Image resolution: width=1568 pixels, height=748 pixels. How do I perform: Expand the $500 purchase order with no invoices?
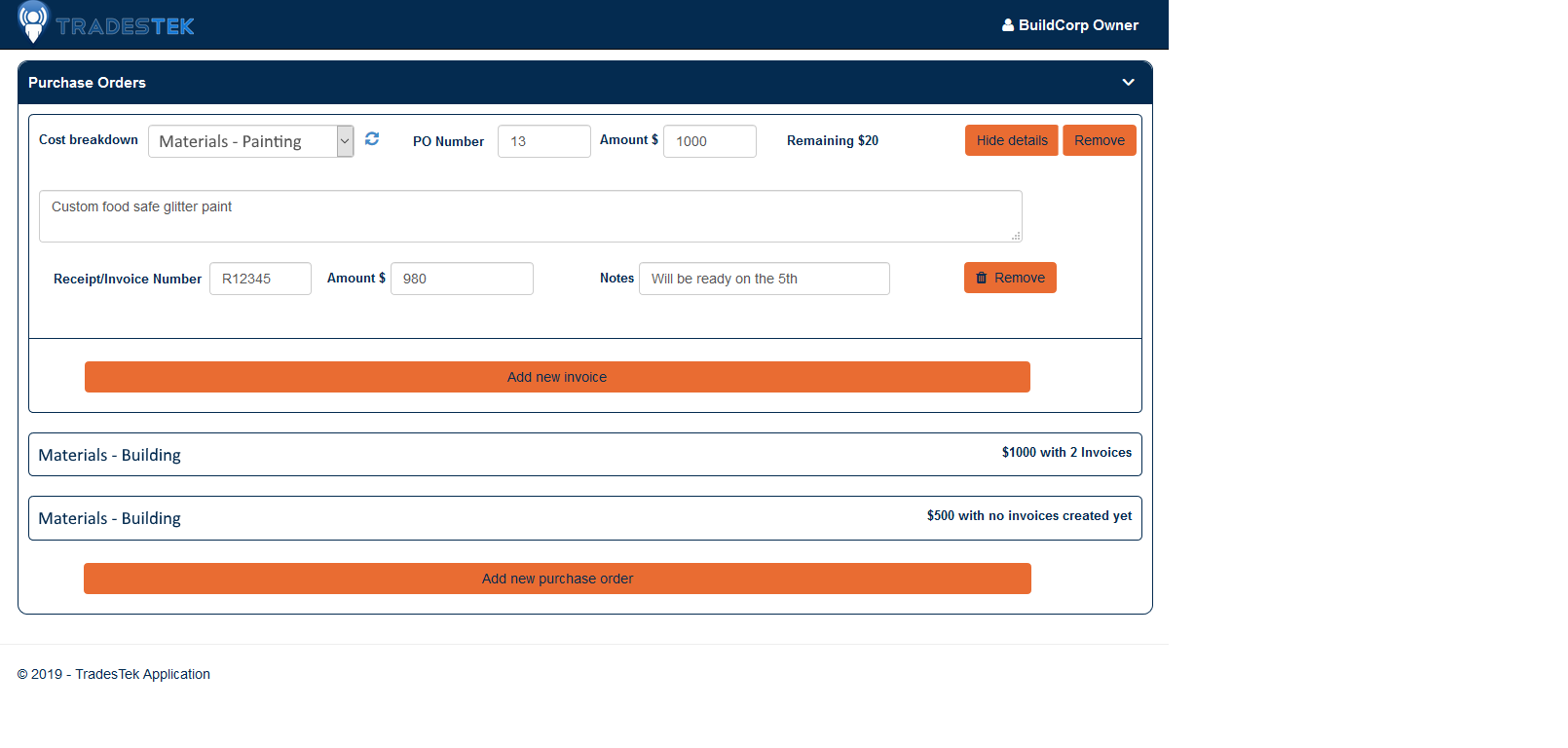pos(584,518)
